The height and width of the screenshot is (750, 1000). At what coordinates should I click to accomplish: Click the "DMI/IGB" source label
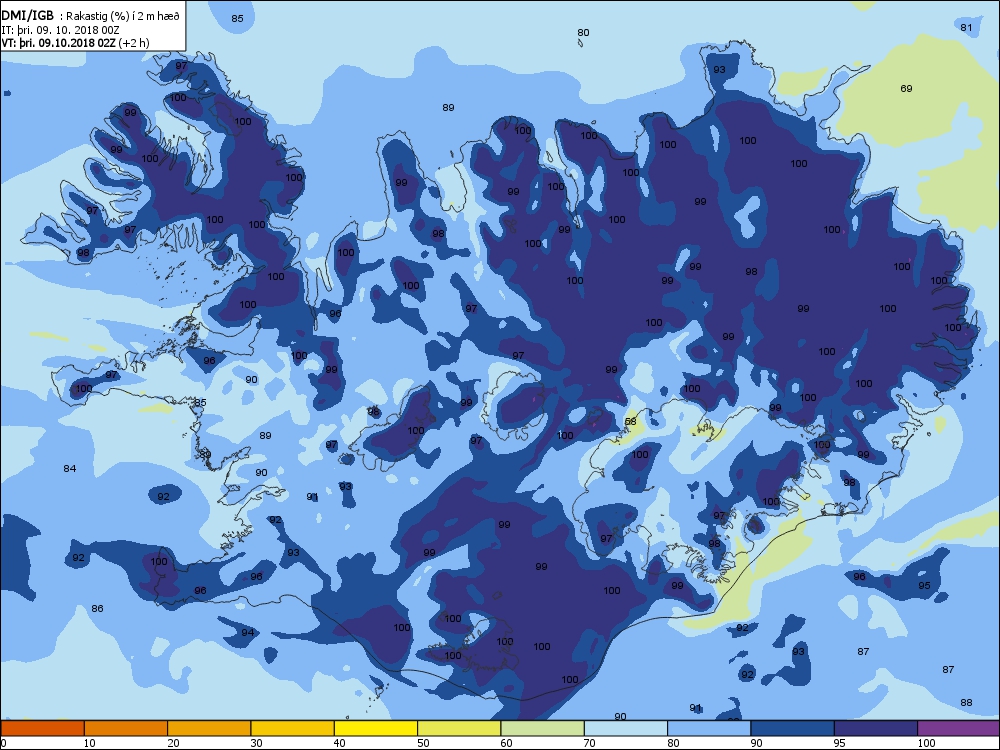27,16
